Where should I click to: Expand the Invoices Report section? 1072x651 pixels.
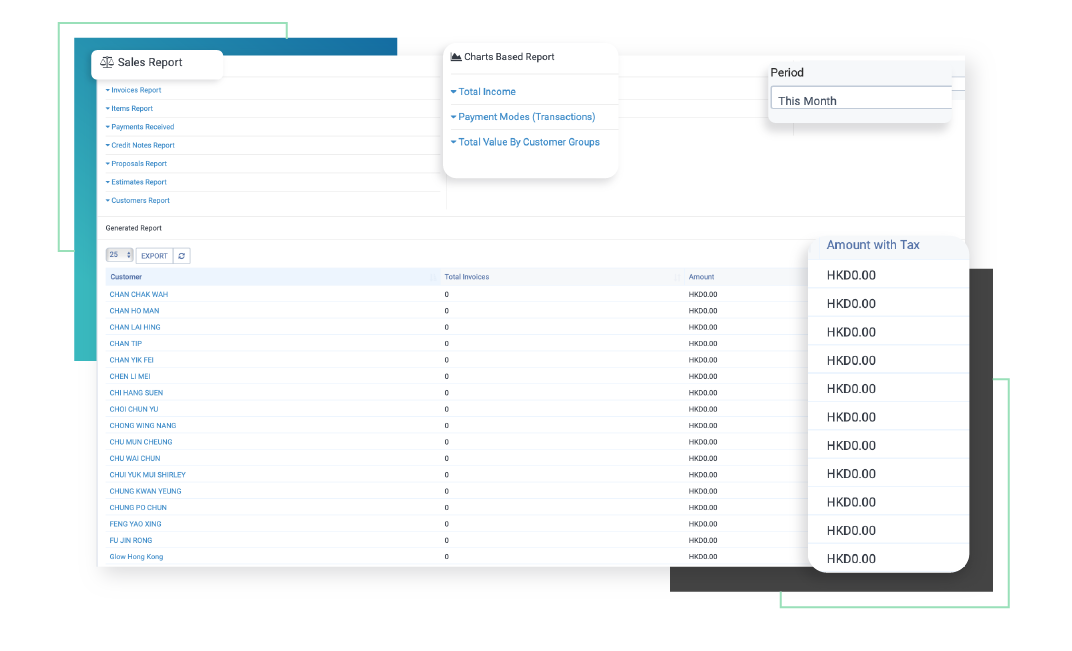coord(135,90)
